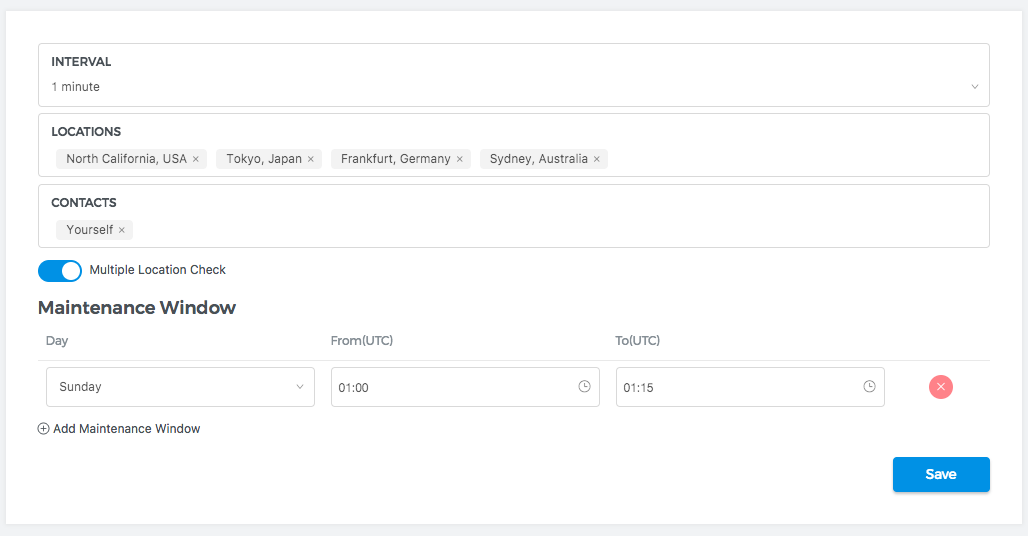1028x536 pixels.
Task: Click the From(UTC) 01:00 time field
Action: point(450,387)
